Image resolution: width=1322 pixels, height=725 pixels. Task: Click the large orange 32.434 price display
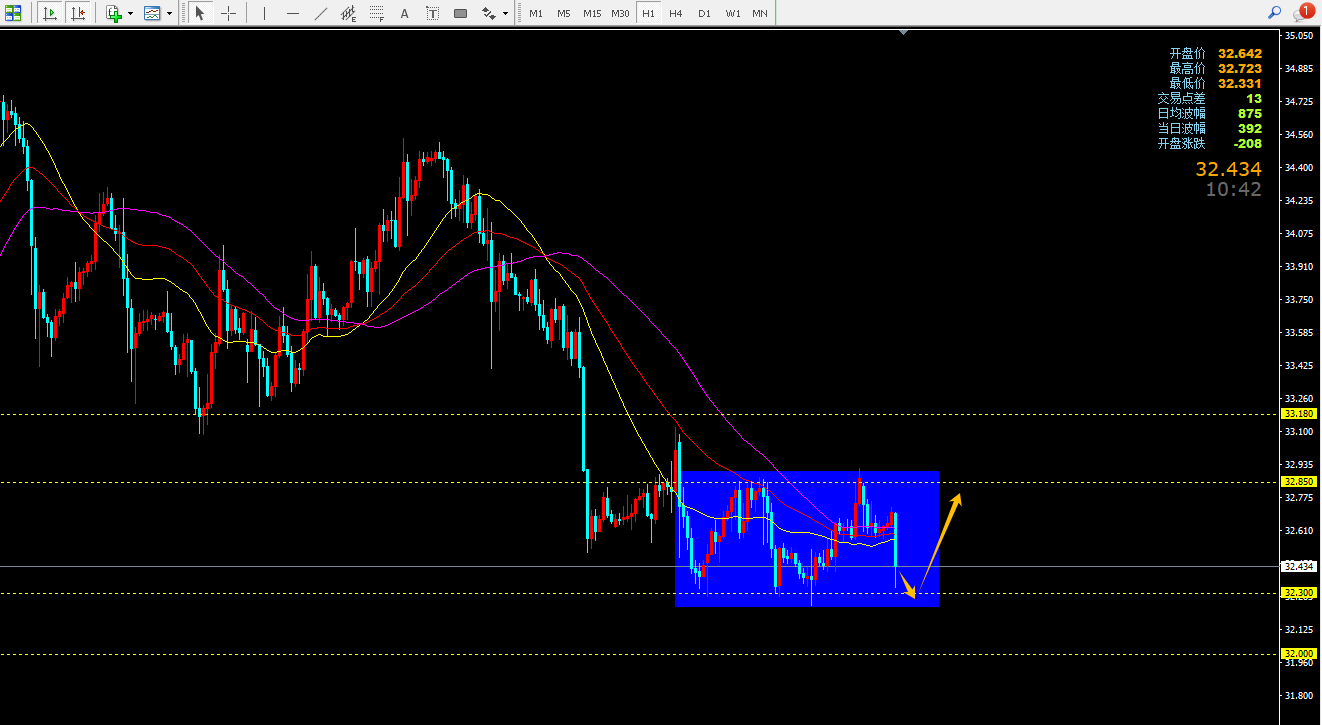point(1228,170)
